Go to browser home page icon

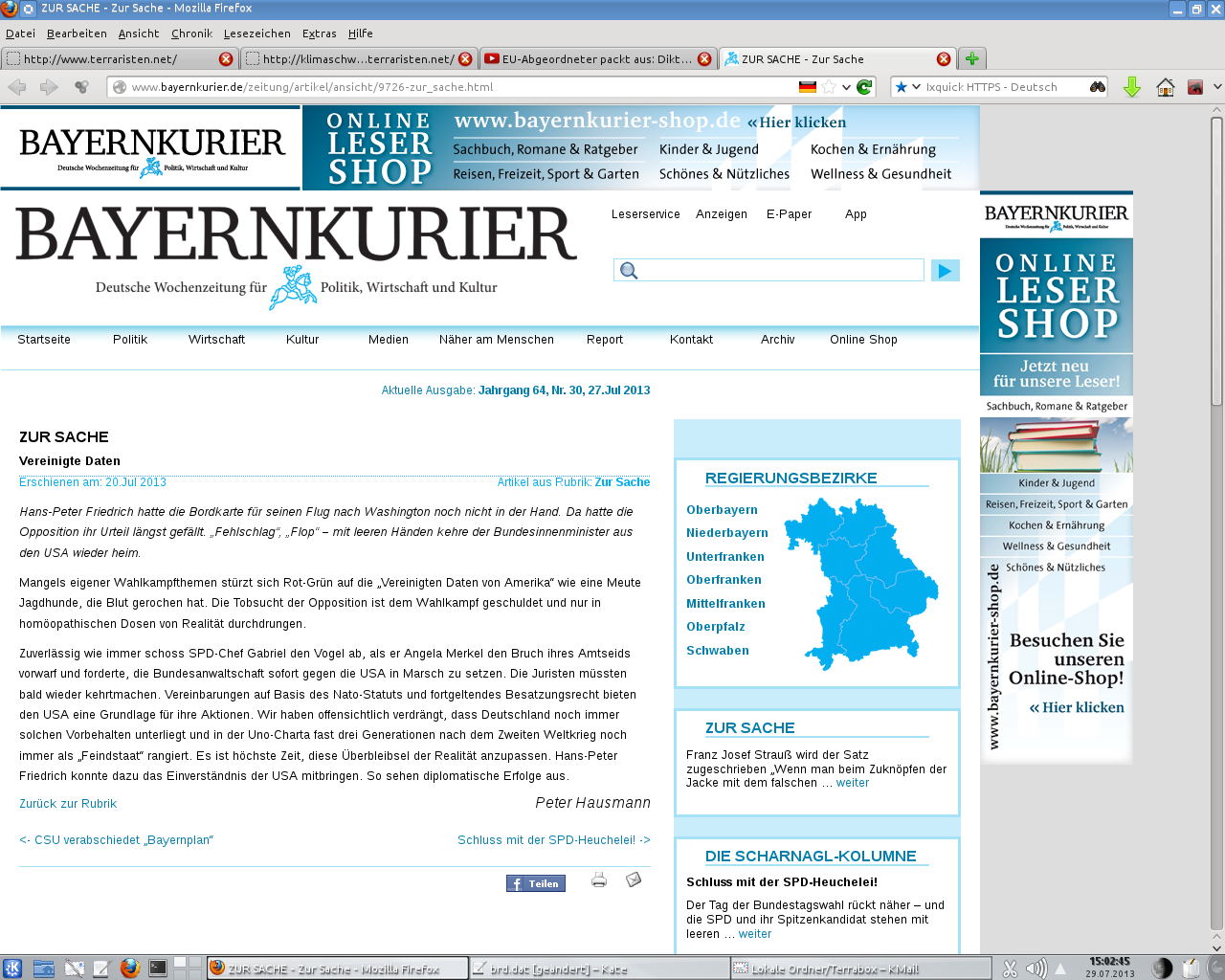tap(1165, 87)
